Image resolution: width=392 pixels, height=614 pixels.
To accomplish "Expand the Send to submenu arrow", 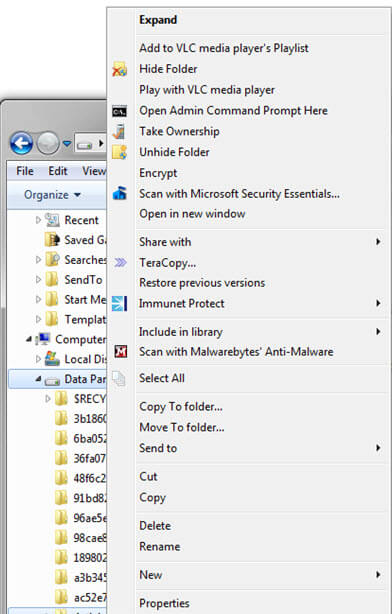I will (378, 448).
